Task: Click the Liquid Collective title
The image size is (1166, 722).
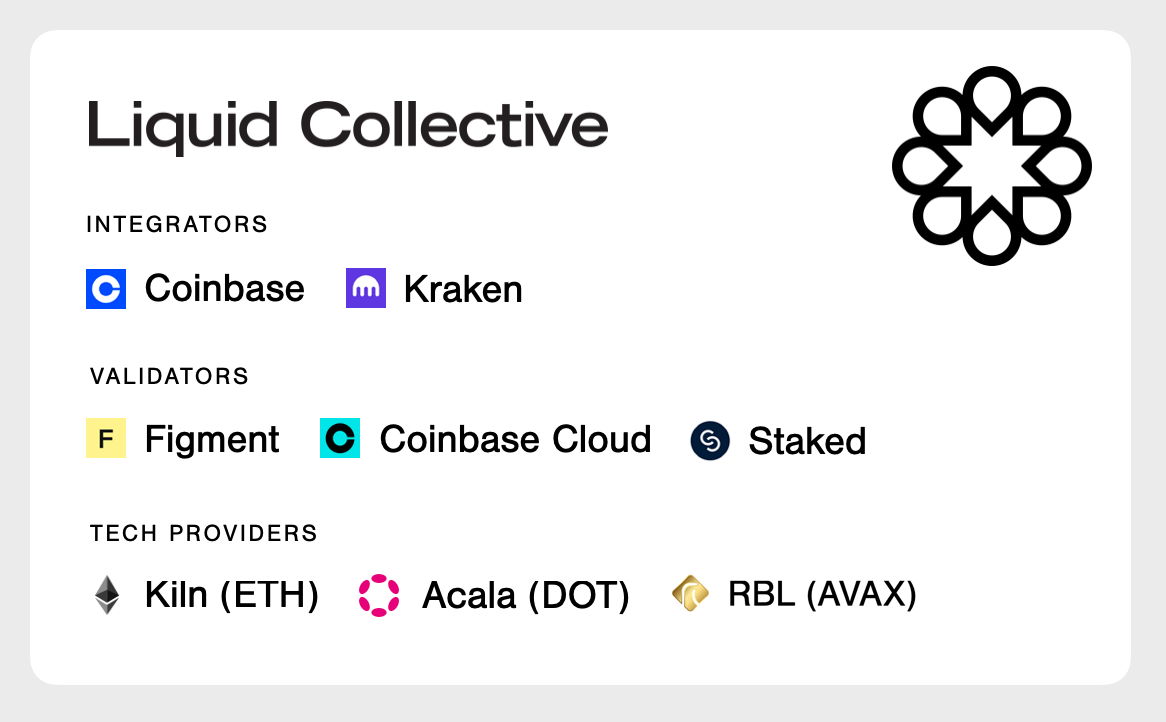Action: tap(348, 126)
